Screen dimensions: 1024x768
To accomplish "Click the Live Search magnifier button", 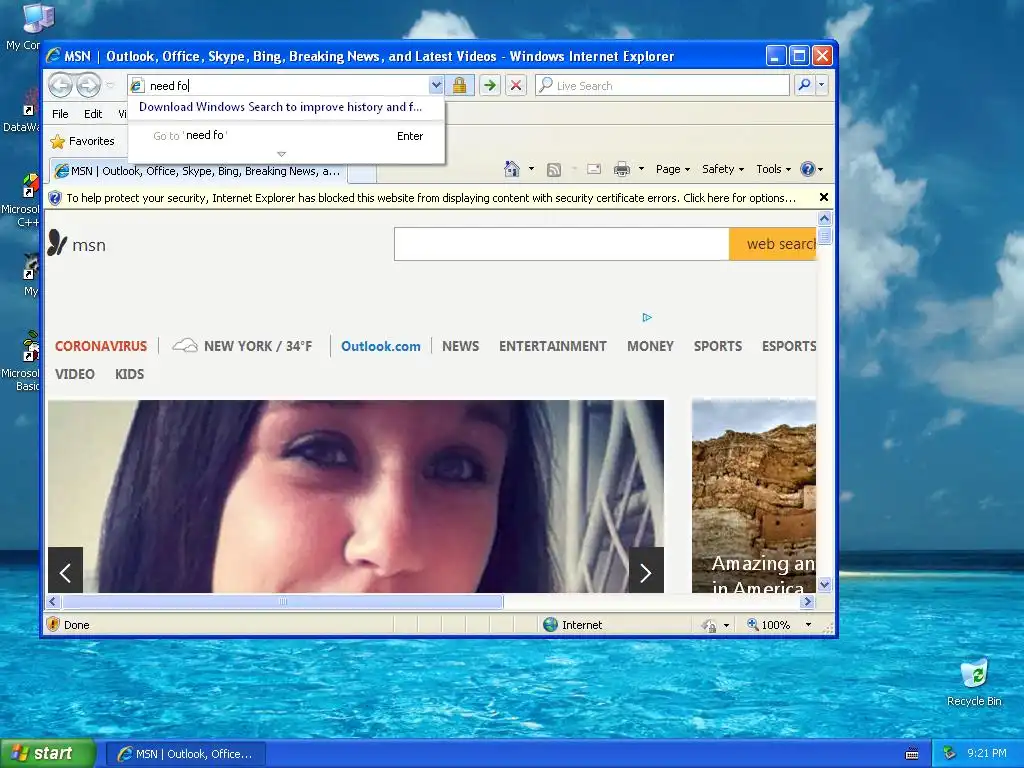I will coord(805,86).
